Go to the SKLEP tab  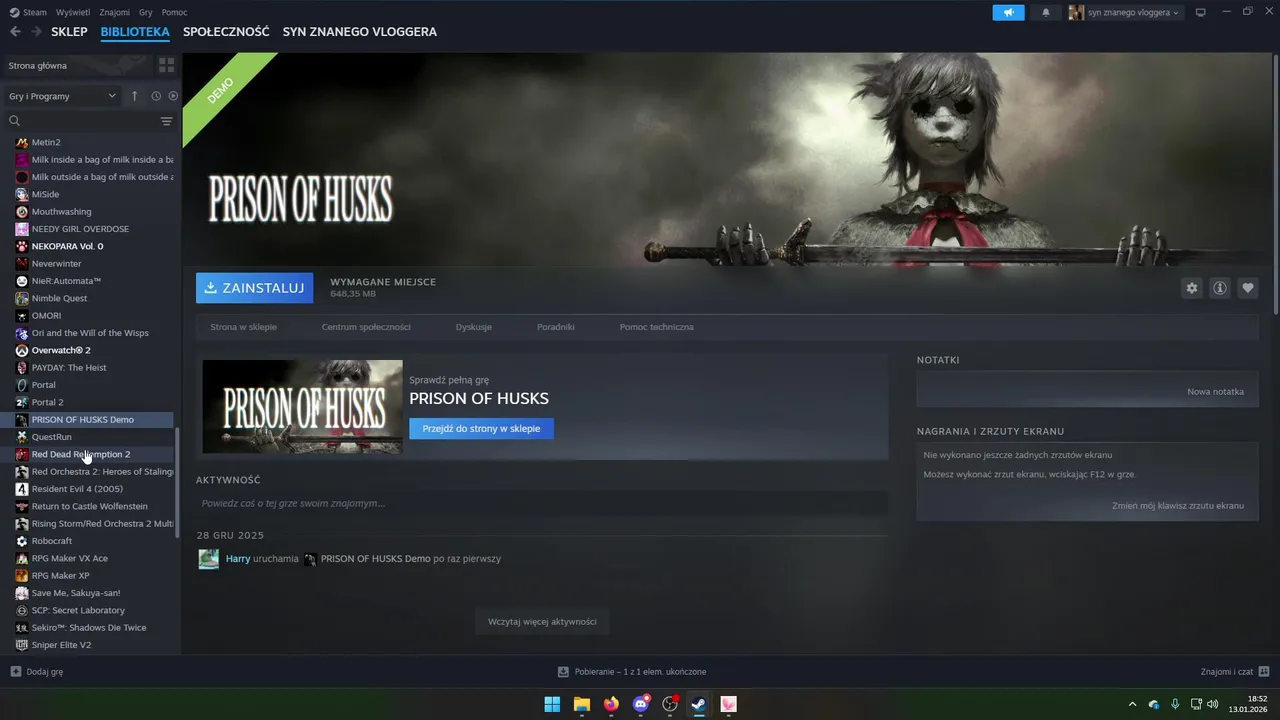pyautogui.click(x=69, y=32)
